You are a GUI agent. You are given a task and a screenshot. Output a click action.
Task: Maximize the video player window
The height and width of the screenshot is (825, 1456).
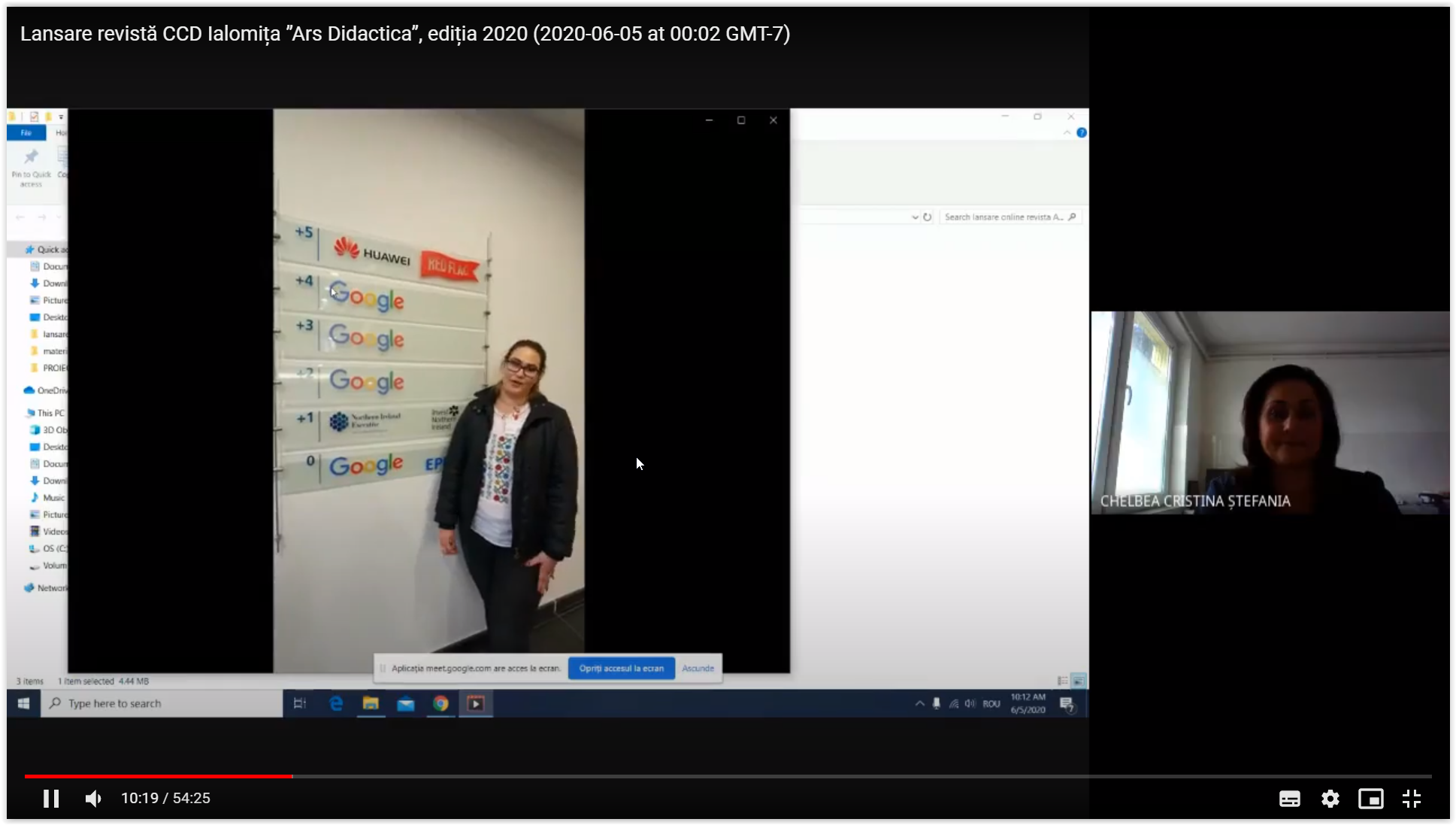tap(741, 120)
